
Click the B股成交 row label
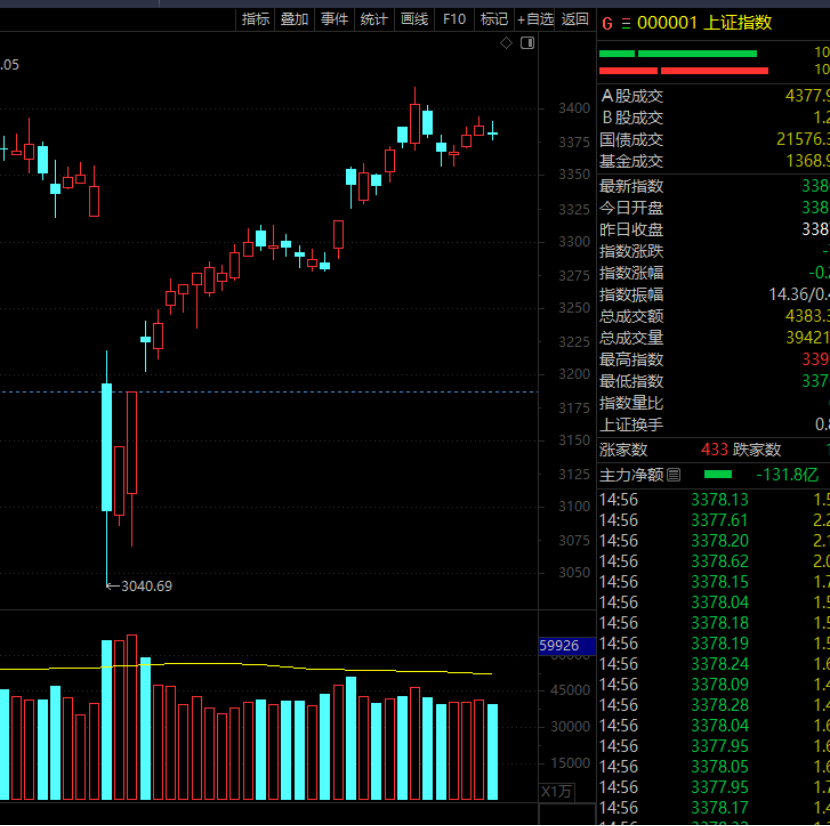click(632, 118)
